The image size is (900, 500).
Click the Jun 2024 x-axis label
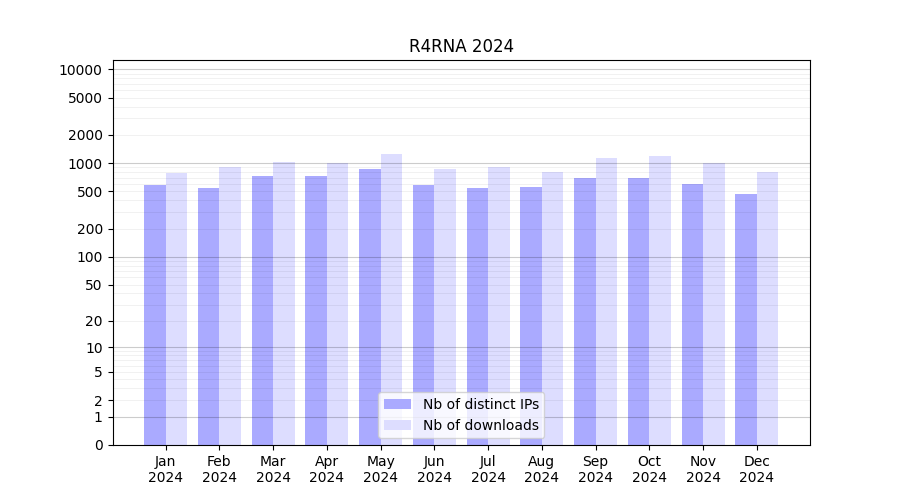[434, 469]
